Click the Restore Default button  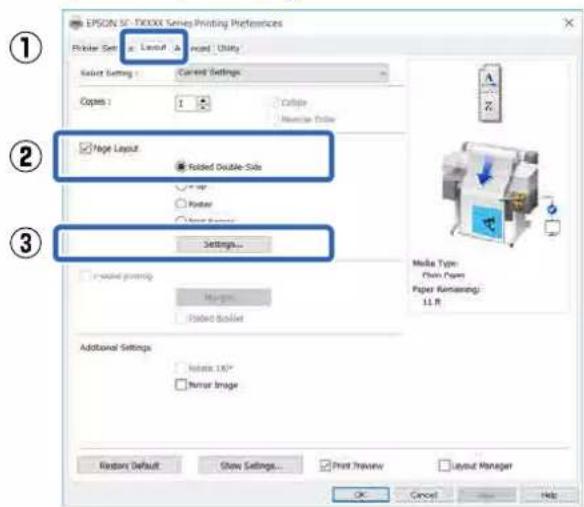point(129,466)
